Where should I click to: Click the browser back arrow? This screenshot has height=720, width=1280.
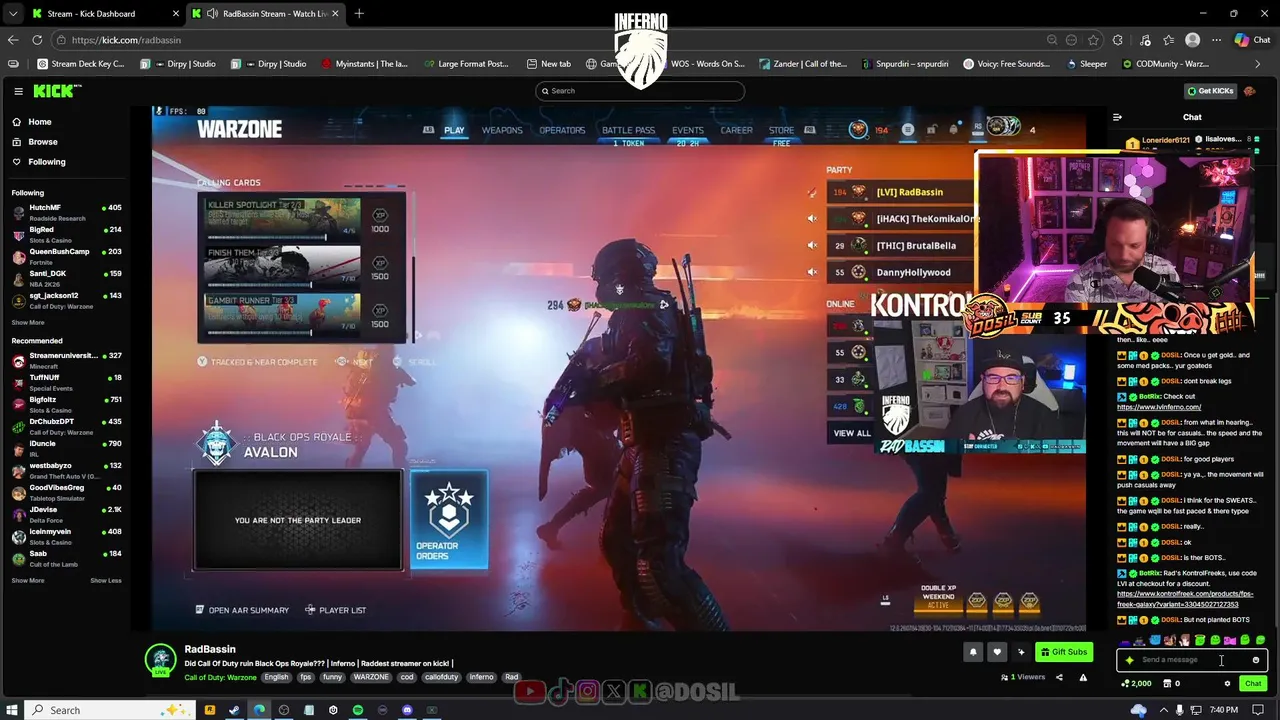click(x=13, y=40)
